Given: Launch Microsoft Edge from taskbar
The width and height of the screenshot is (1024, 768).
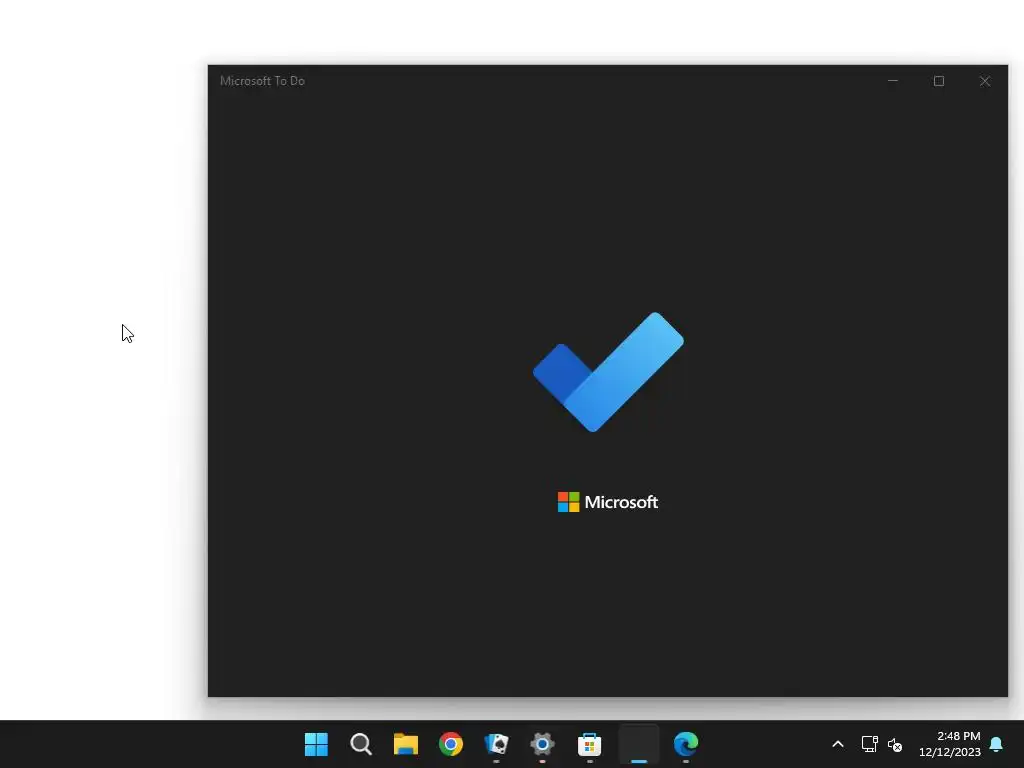Looking at the screenshot, I should point(686,744).
